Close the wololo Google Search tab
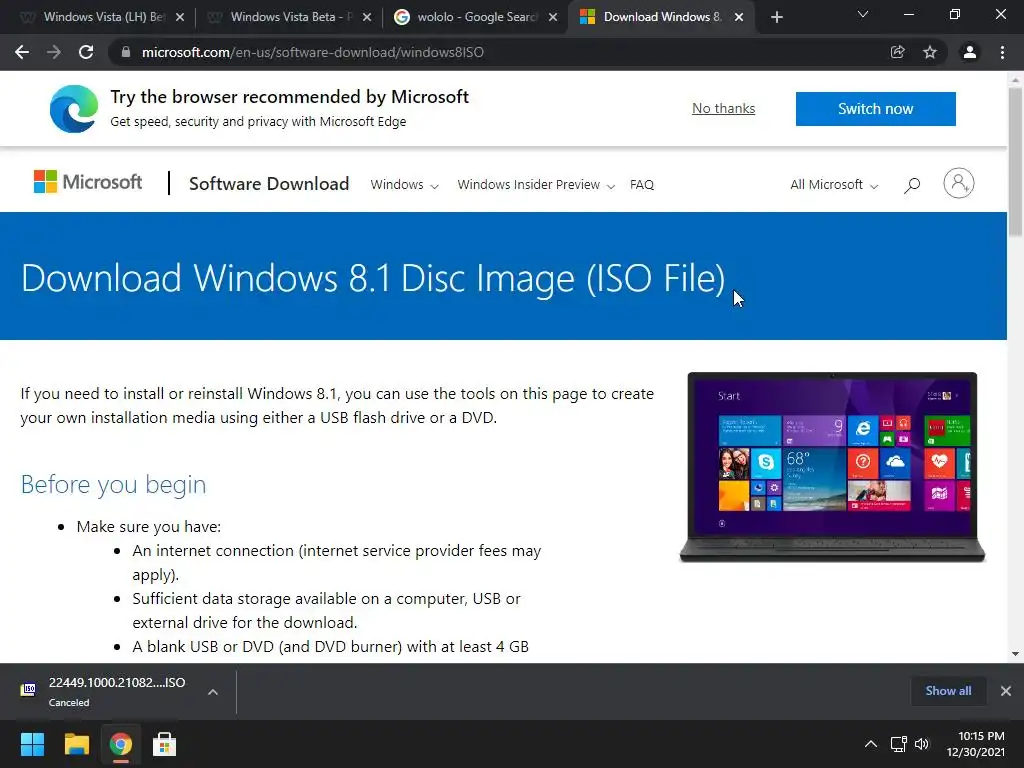 pyautogui.click(x=553, y=17)
